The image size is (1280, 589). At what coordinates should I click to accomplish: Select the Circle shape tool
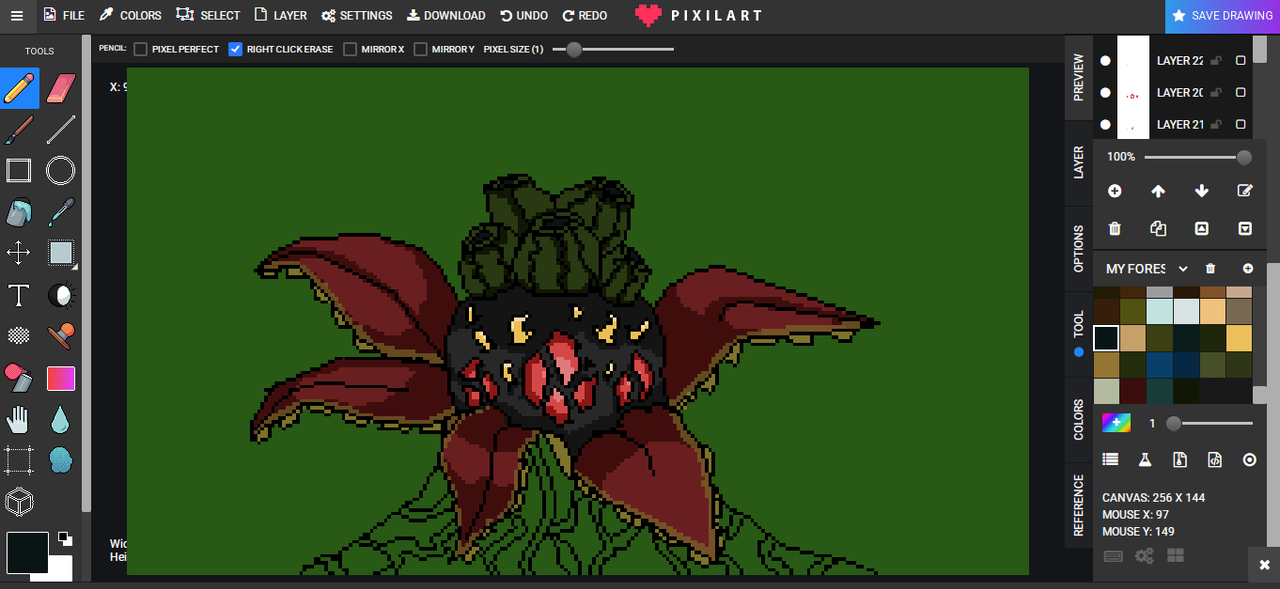point(61,171)
